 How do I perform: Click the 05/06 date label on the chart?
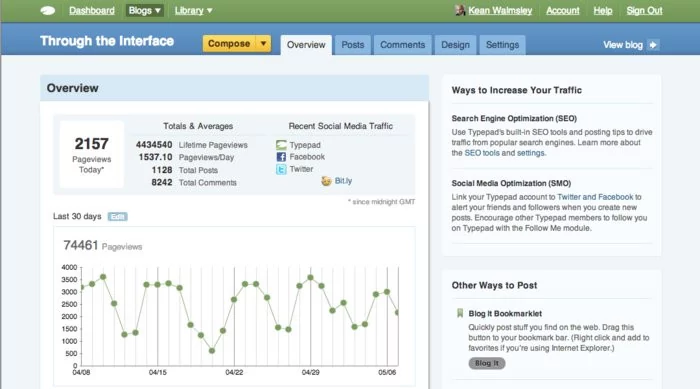[387, 372]
